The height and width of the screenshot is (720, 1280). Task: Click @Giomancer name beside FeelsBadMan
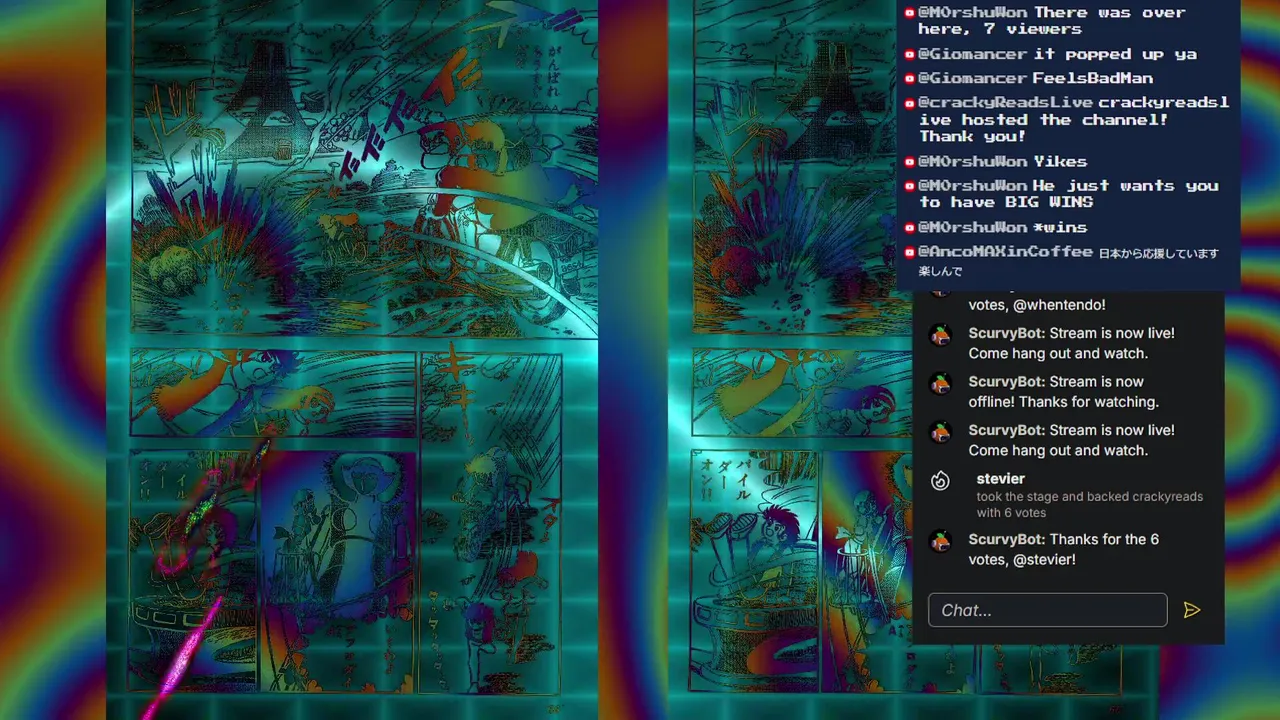pos(973,78)
